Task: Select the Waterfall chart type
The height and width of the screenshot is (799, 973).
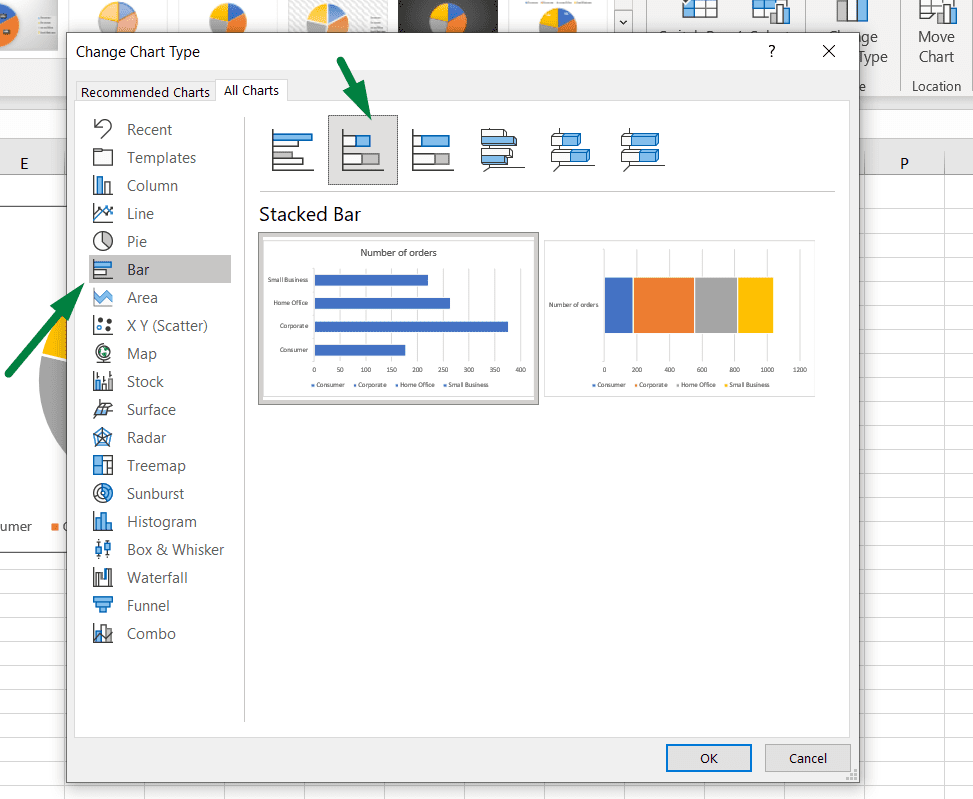Action: [158, 577]
